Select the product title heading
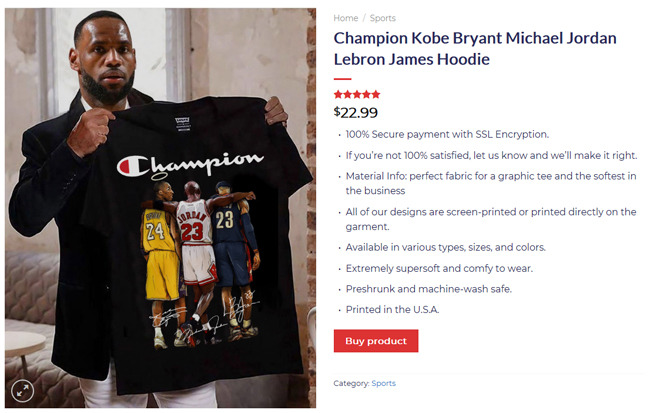Image resolution: width=650 pixels, height=413 pixels. pos(475,49)
